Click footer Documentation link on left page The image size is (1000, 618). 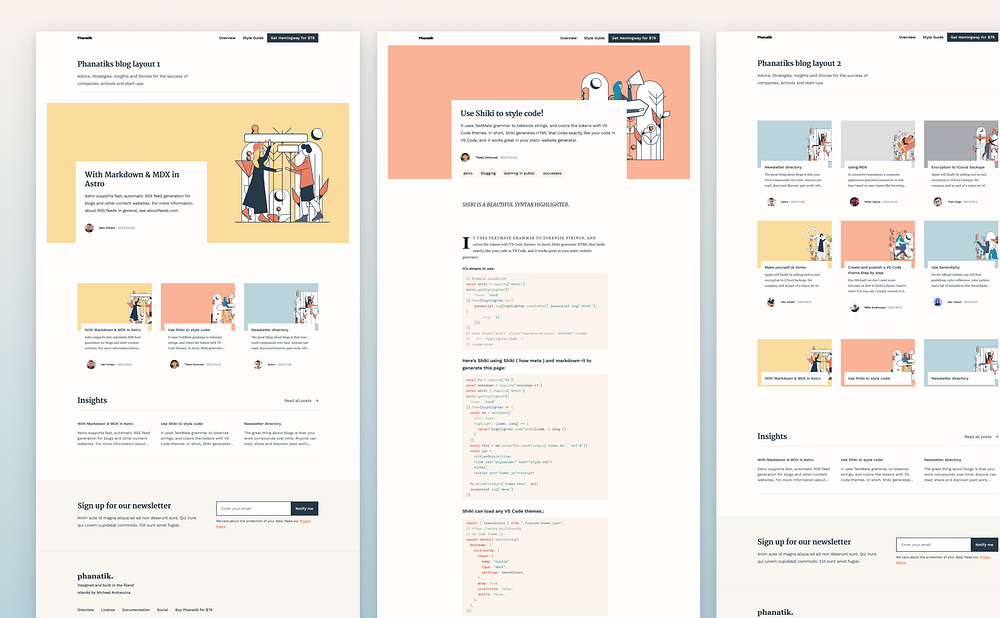click(136, 610)
